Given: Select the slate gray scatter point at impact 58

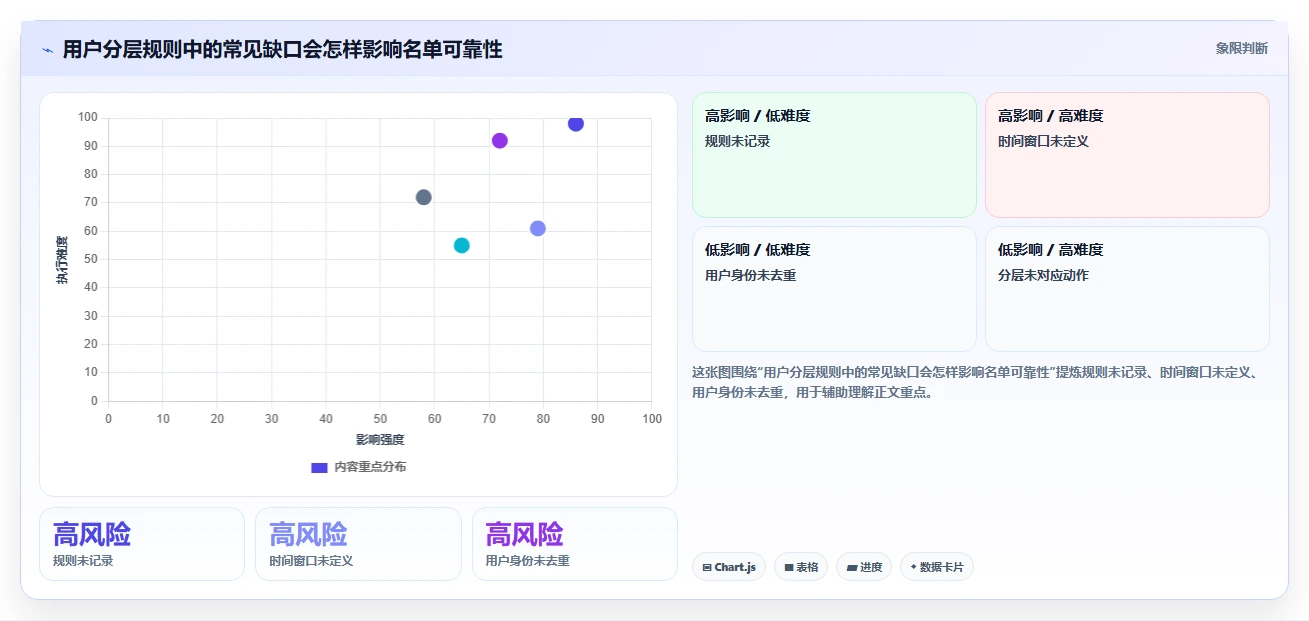Looking at the screenshot, I should pos(424,197).
